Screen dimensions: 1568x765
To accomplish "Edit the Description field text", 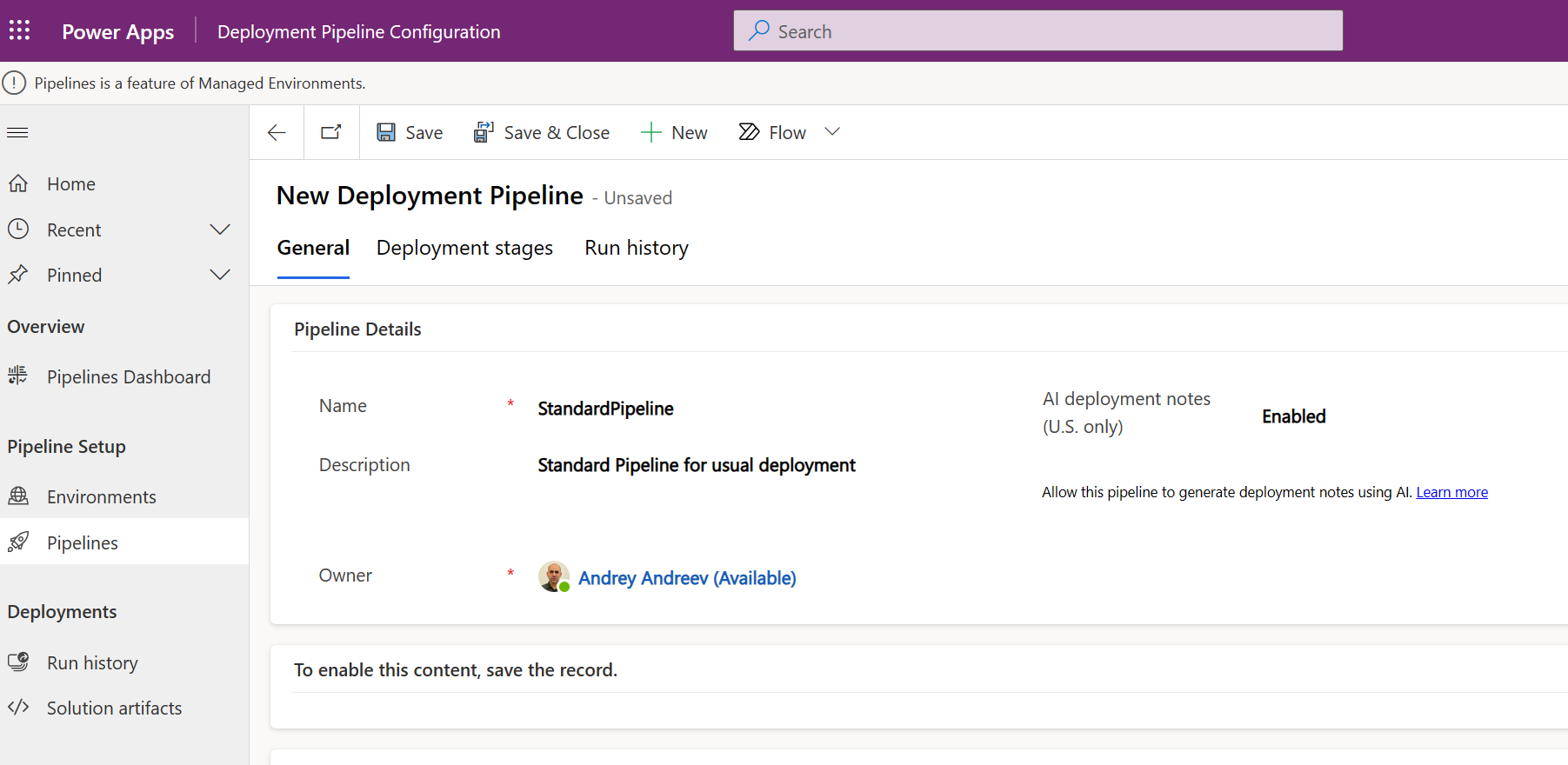I will point(696,465).
